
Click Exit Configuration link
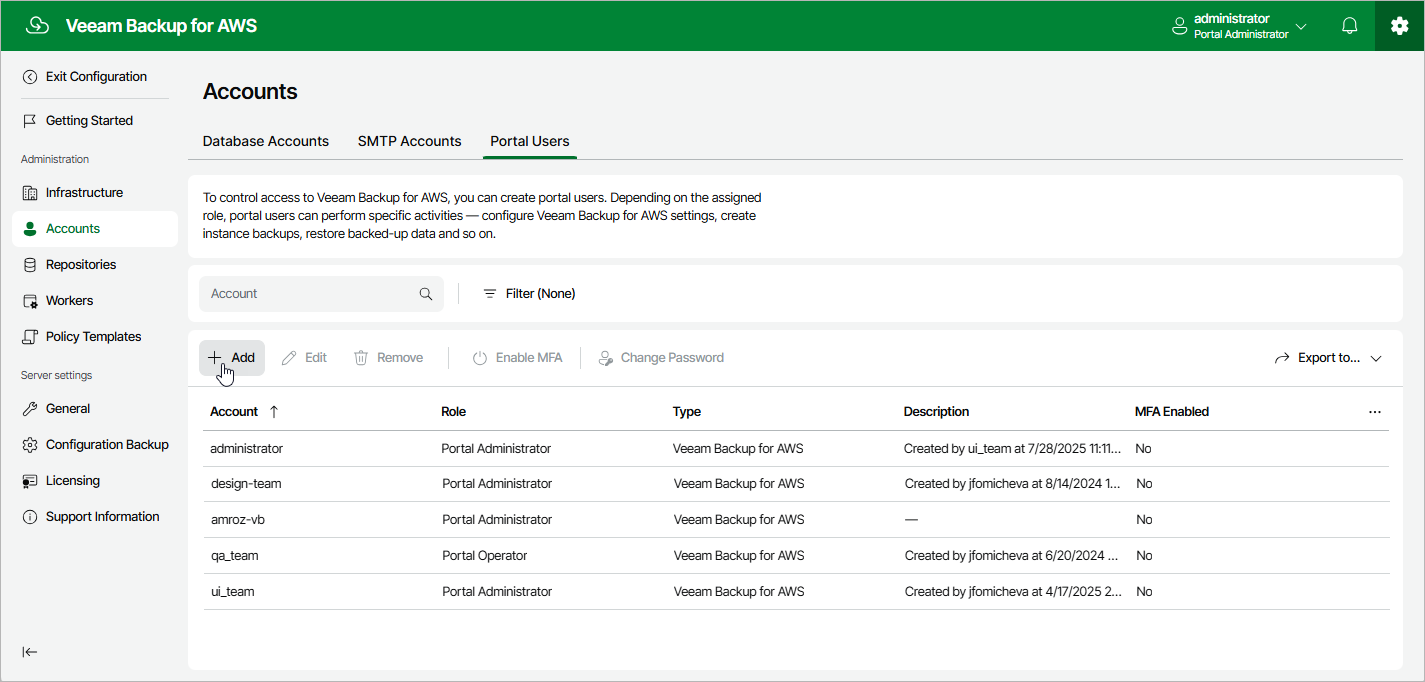[x=96, y=77]
